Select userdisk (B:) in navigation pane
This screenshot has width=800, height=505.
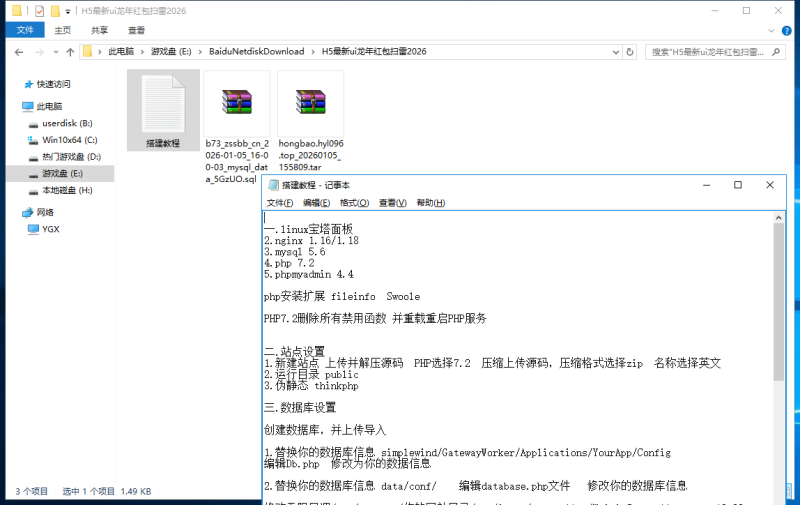point(67,123)
